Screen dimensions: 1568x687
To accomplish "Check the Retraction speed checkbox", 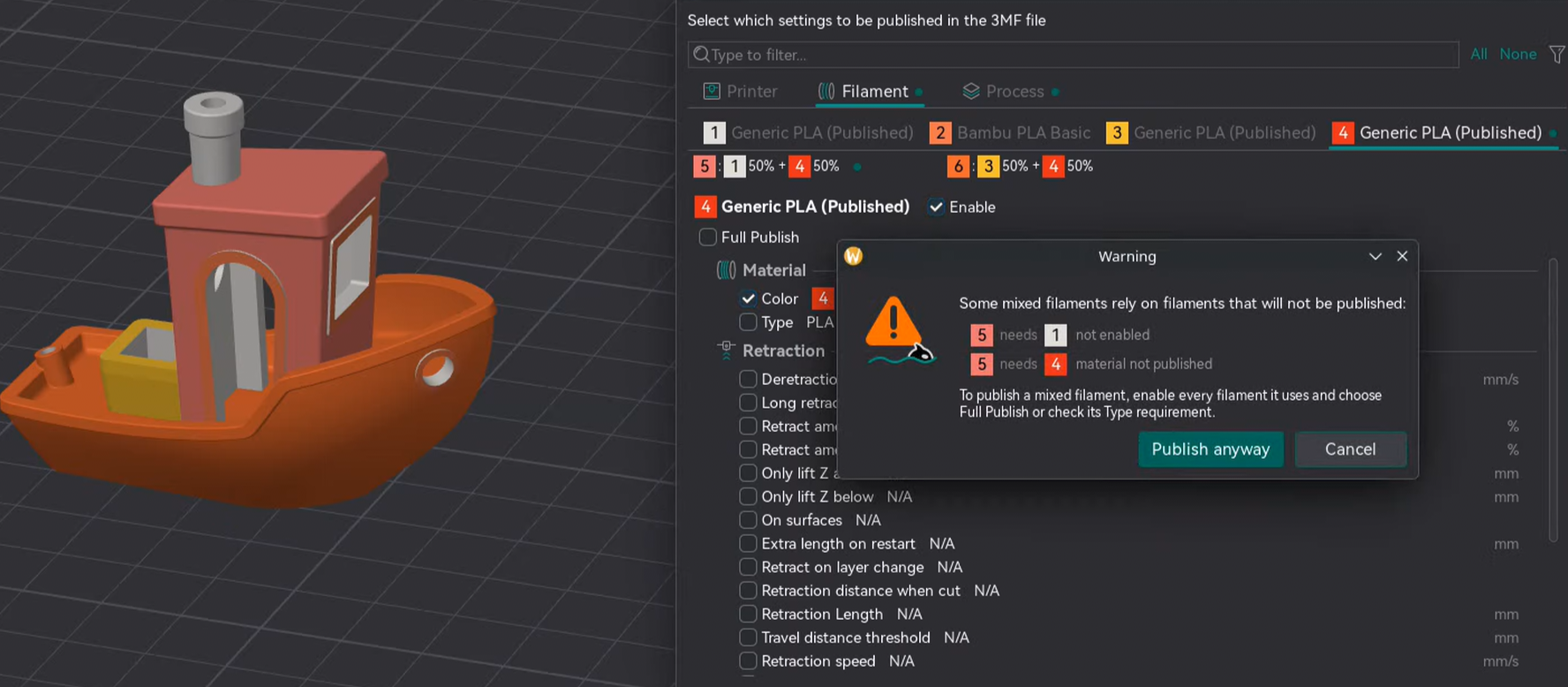I will tap(748, 661).
